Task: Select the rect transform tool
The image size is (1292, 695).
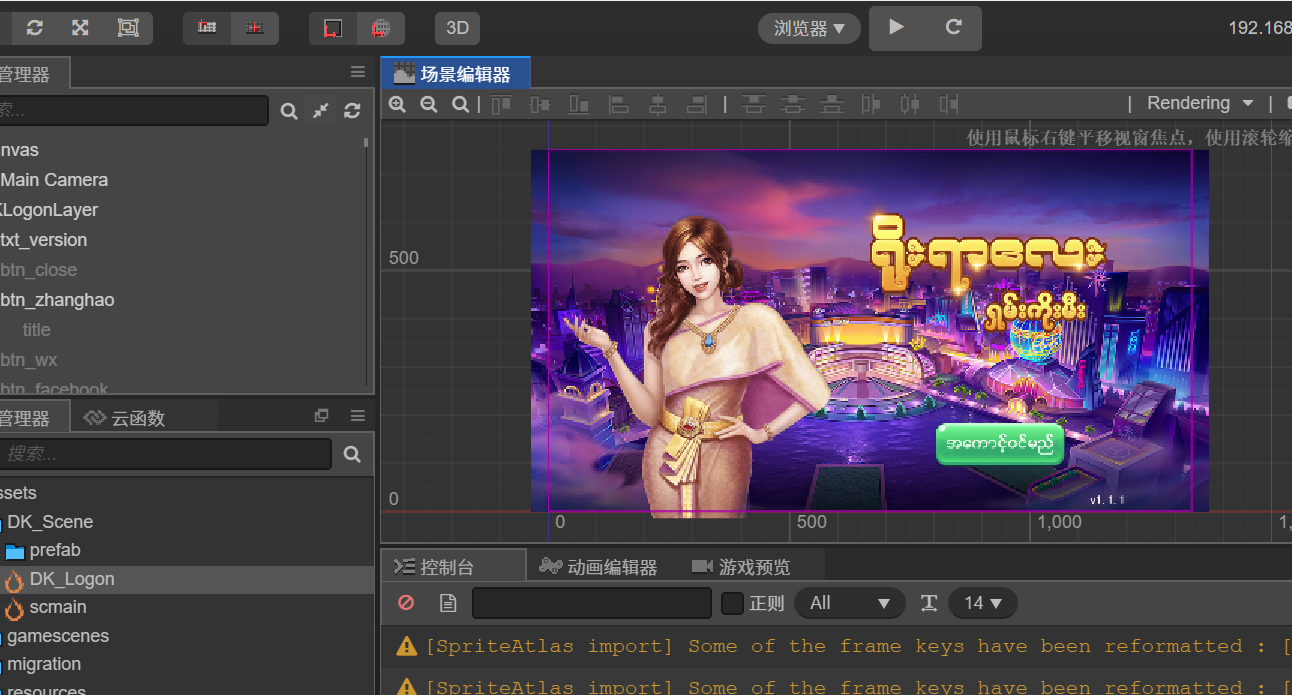Action: click(128, 28)
